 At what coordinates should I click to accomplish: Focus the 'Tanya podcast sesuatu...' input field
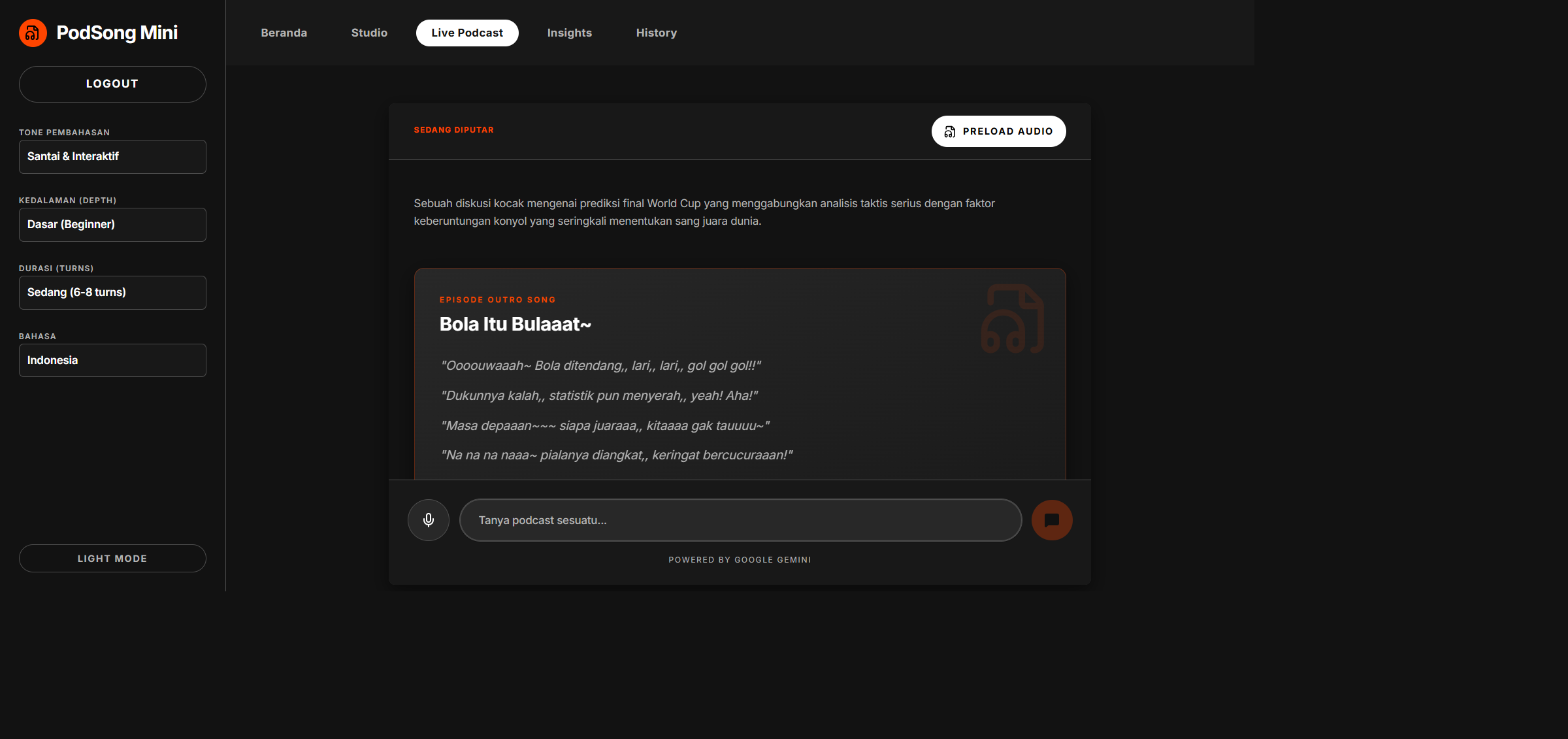(x=740, y=520)
